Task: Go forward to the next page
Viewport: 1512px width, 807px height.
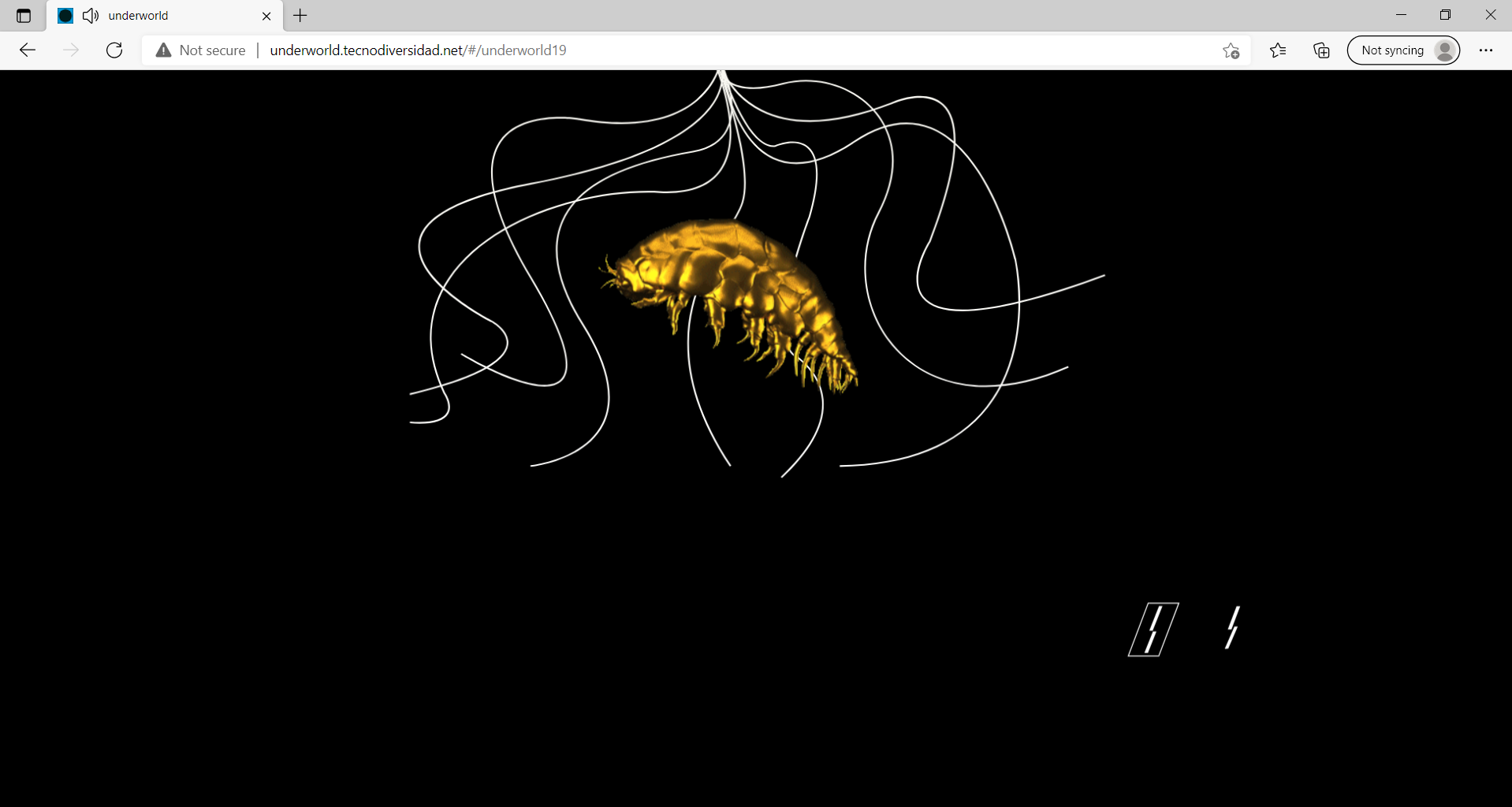Action: coord(71,50)
